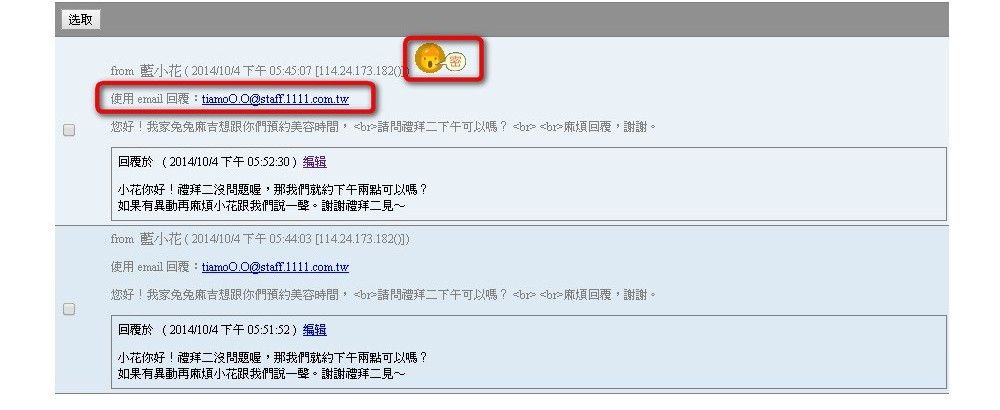Click sender name 藍小花 on the 05:45:07 message

(x=161, y=71)
